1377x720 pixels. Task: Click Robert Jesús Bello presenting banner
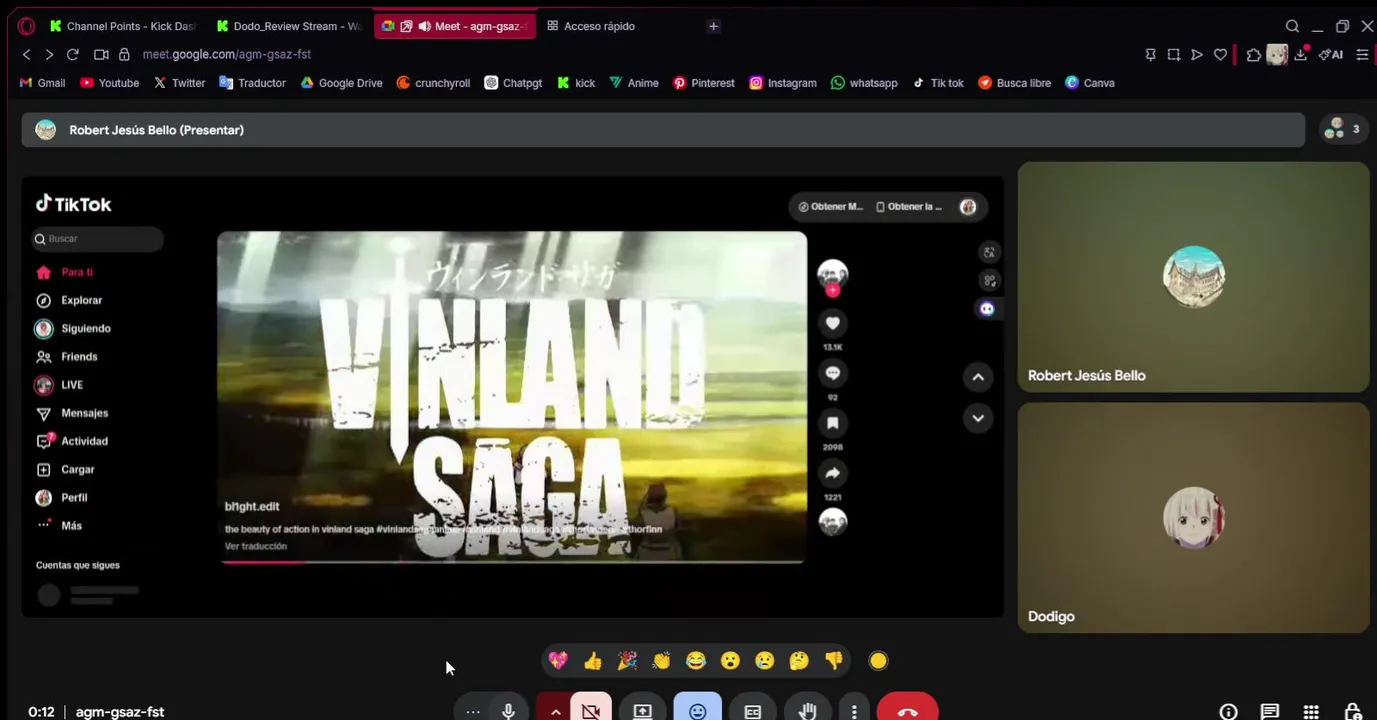(x=663, y=130)
